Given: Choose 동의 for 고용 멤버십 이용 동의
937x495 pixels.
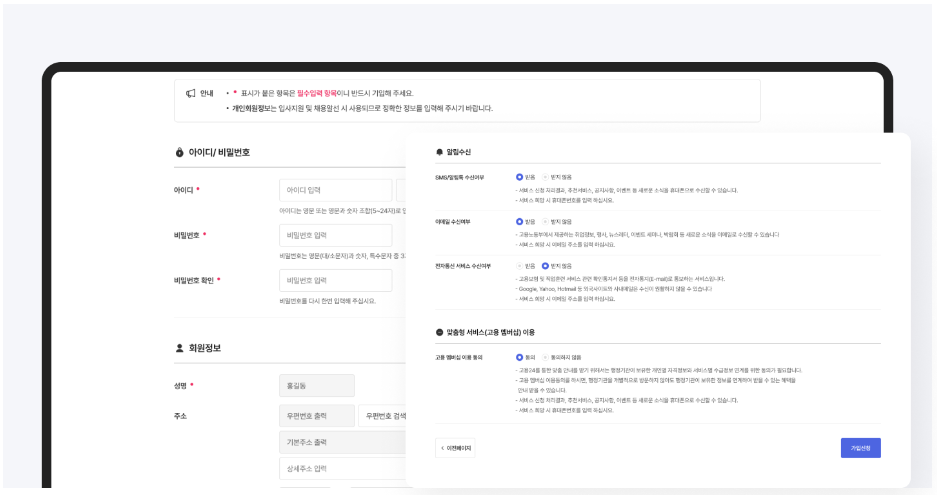Looking at the screenshot, I should pyautogui.click(x=519, y=358).
